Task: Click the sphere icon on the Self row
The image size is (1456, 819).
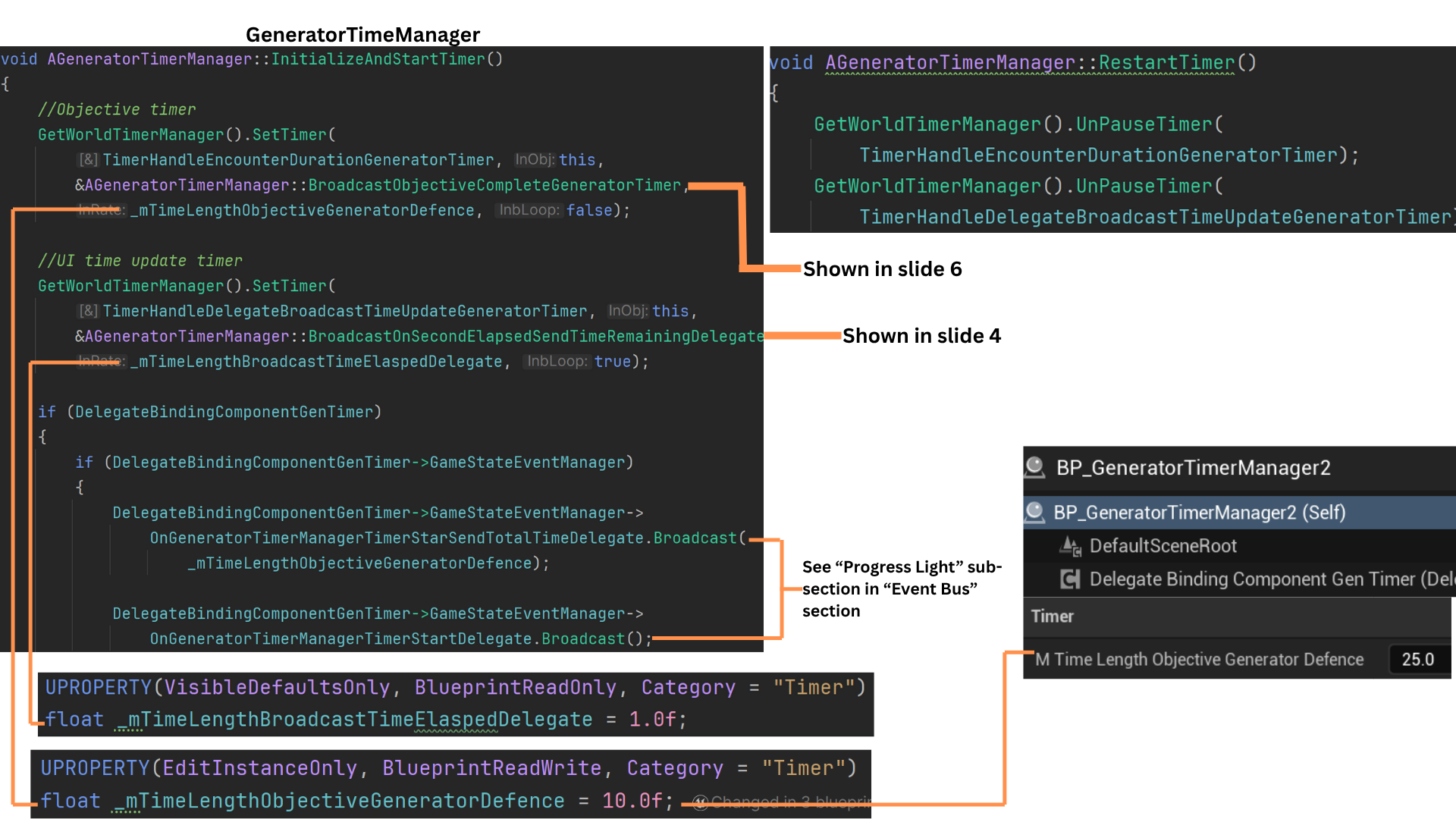Action: (x=1034, y=513)
